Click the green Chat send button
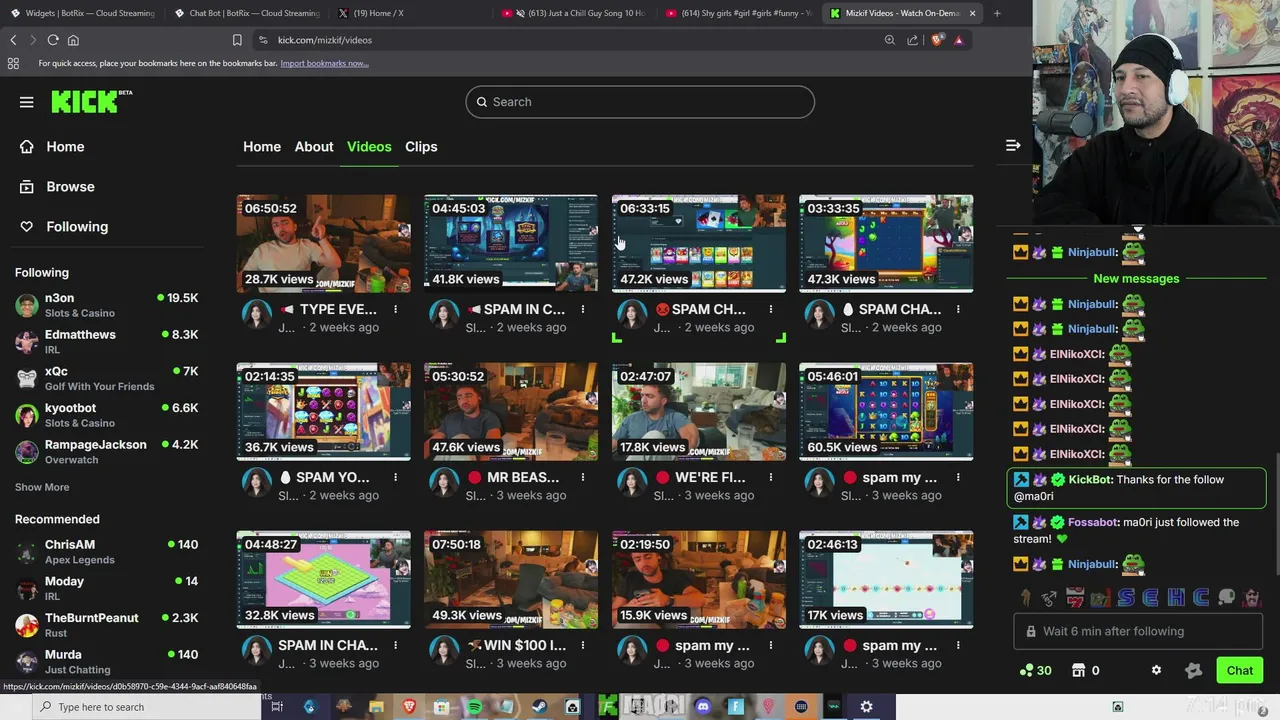 click(x=1239, y=671)
